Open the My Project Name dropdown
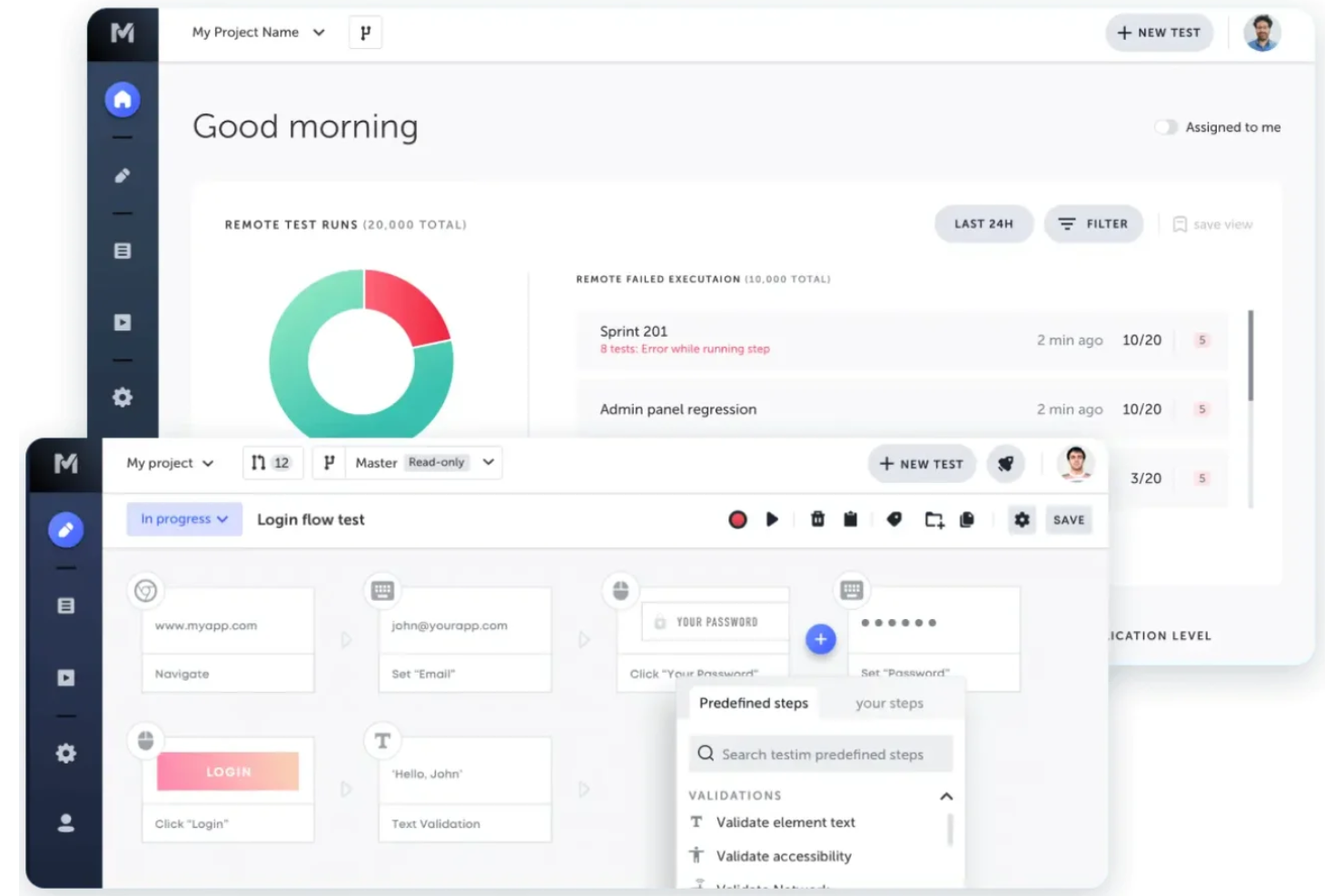 257,32
